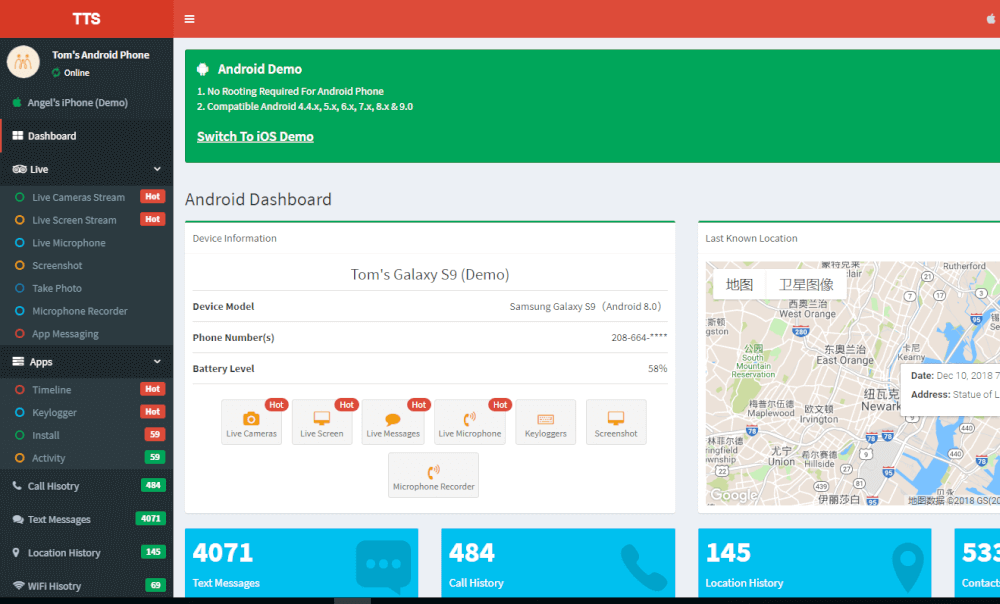Click the Screenshot icon button in Device Information
The image size is (1000, 604).
pos(616,422)
